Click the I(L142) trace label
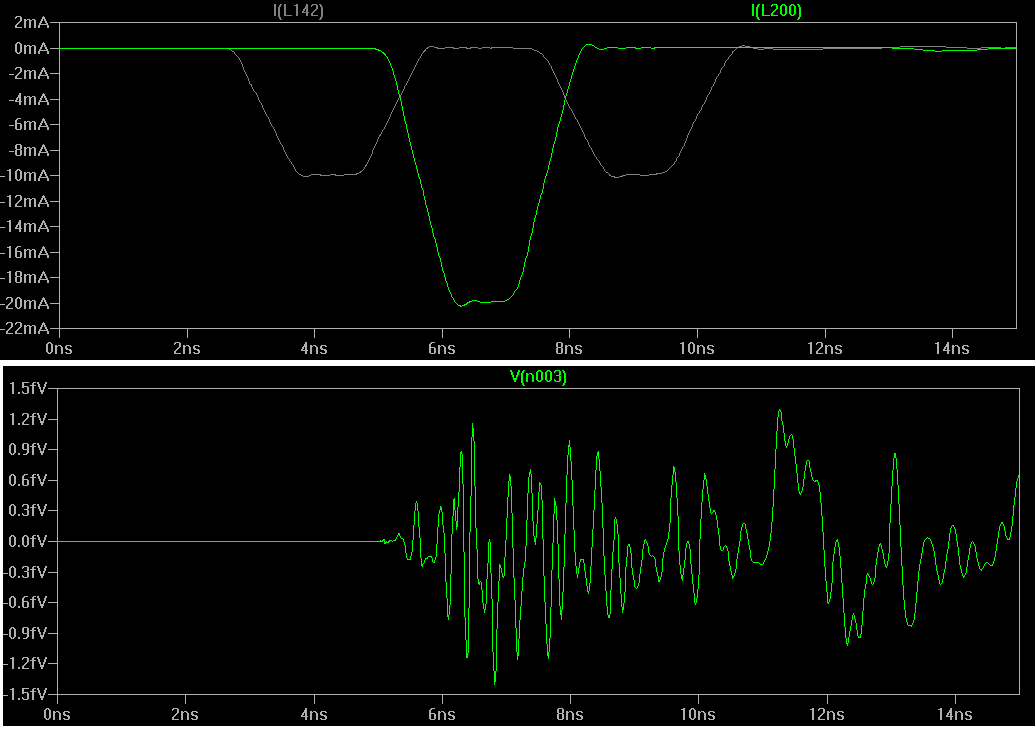Image resolution: width=1035 pixels, height=736 pixels. (x=298, y=11)
